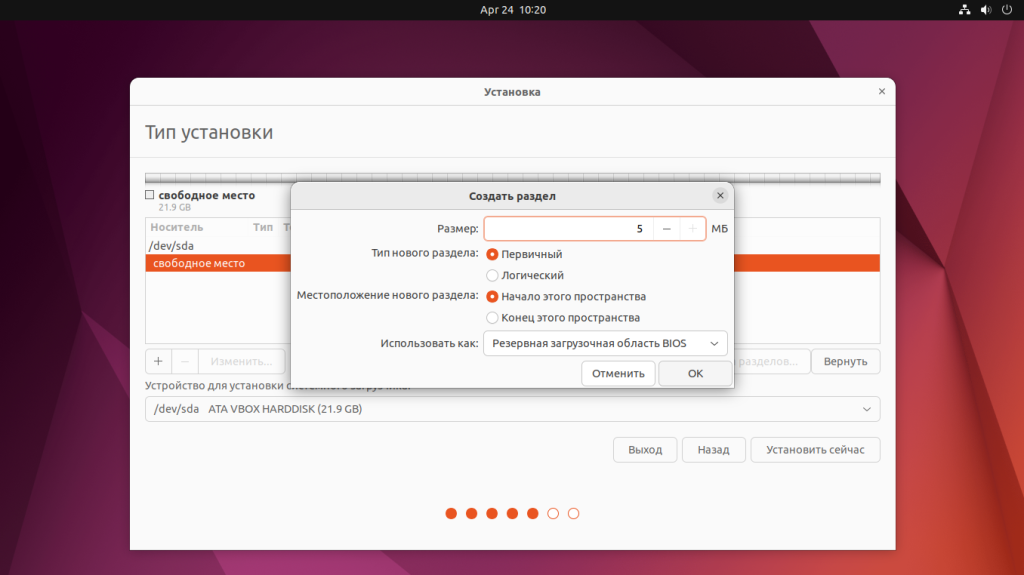Open the network status icon in top bar

pyautogui.click(x=964, y=10)
